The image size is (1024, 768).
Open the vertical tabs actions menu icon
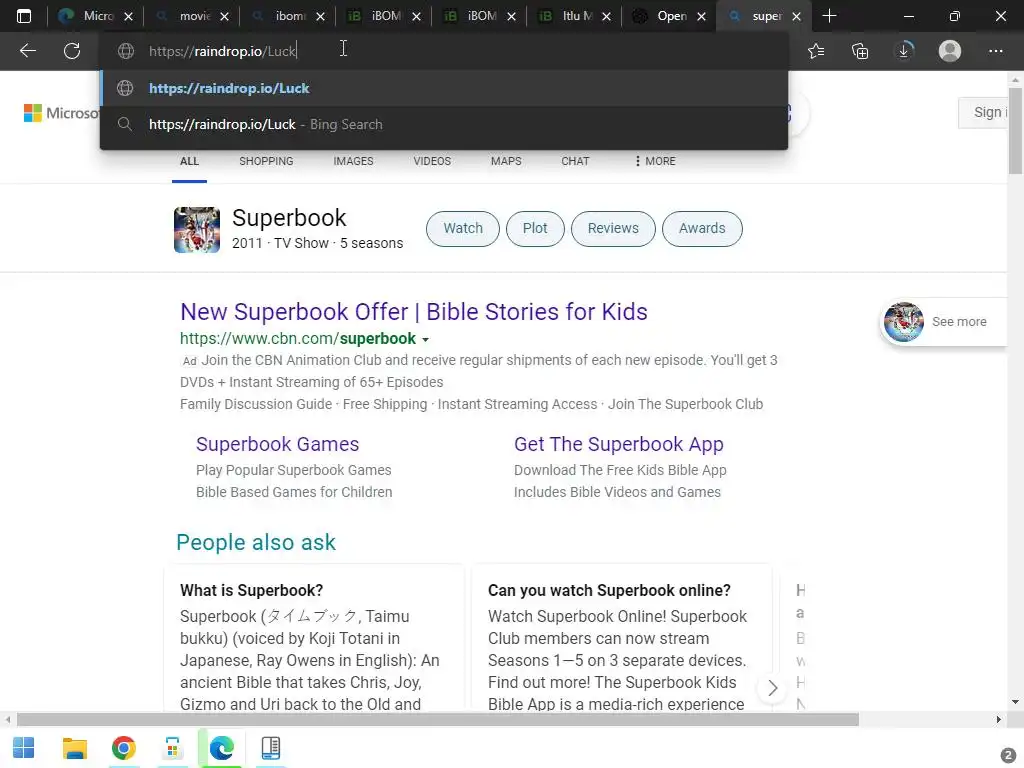coord(24,16)
